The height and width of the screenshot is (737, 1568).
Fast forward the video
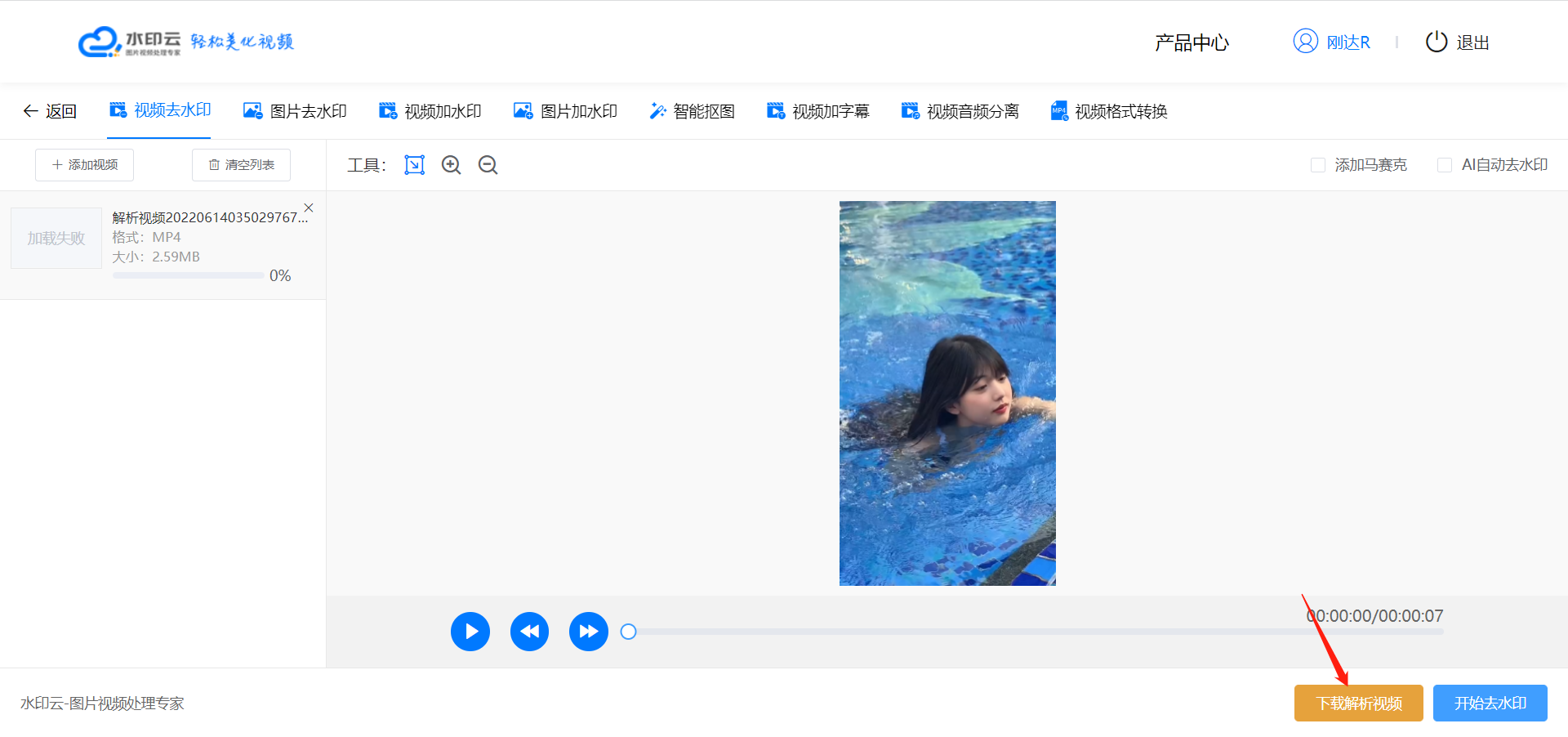(x=588, y=632)
